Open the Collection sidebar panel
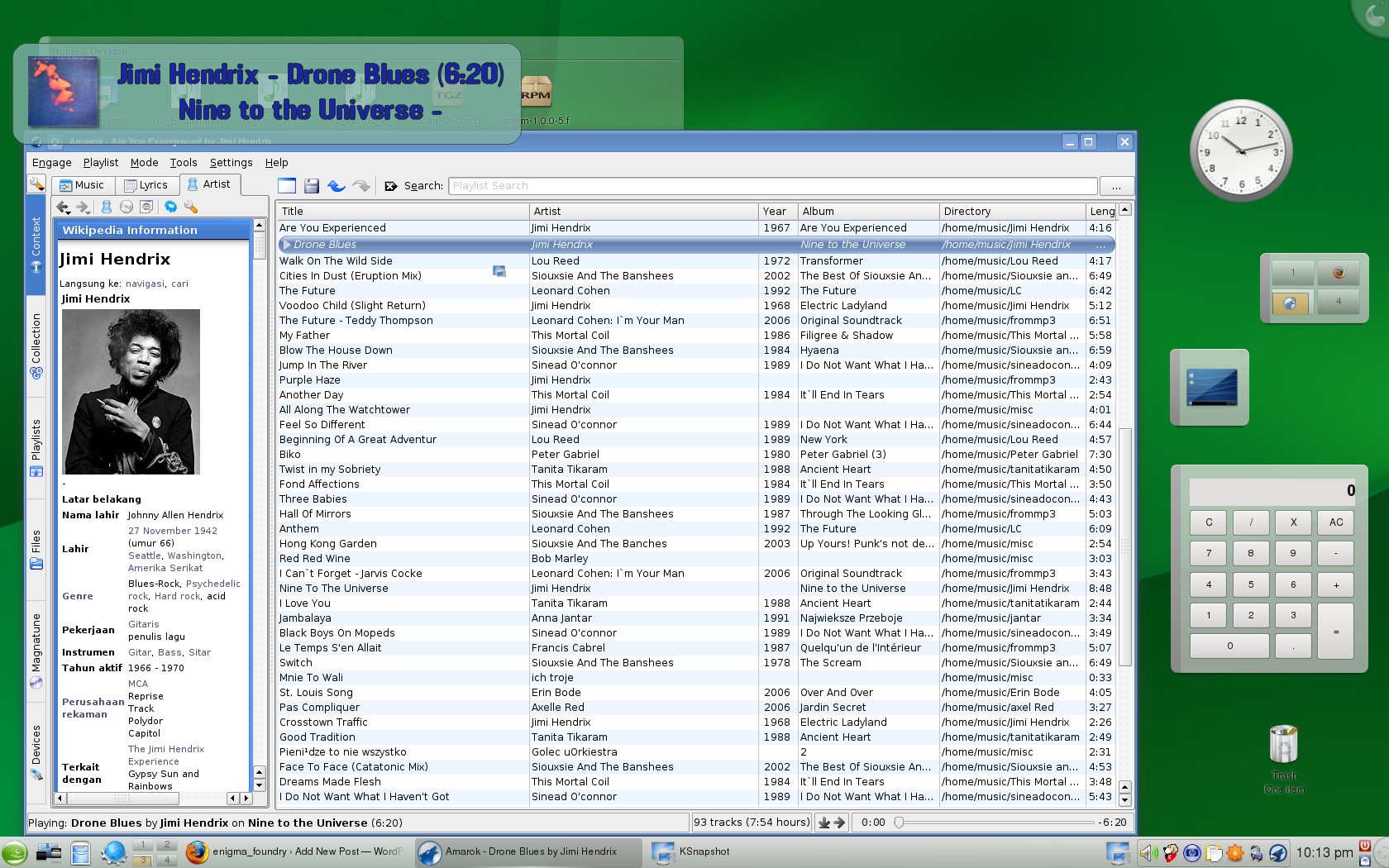Screen dimensions: 1389x868 click(x=36, y=345)
